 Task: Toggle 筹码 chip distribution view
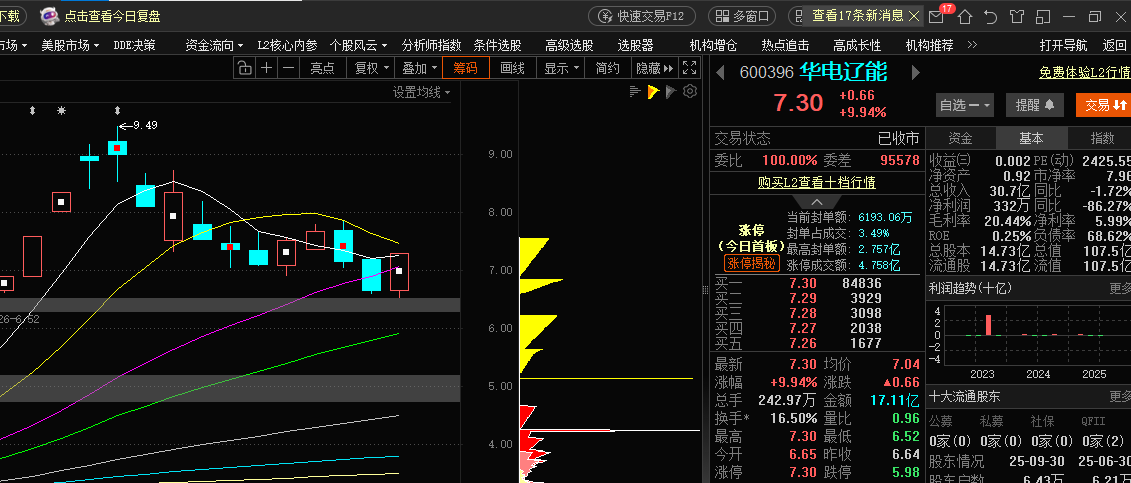[465, 68]
